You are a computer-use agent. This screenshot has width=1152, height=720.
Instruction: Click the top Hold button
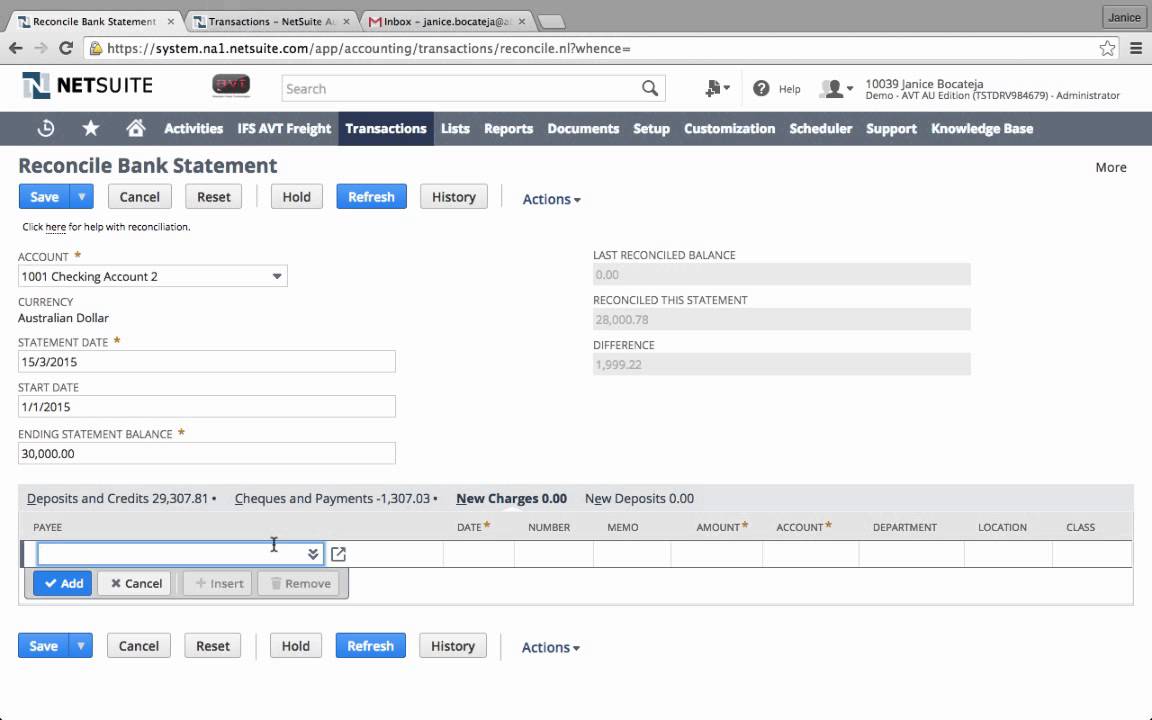[297, 197]
